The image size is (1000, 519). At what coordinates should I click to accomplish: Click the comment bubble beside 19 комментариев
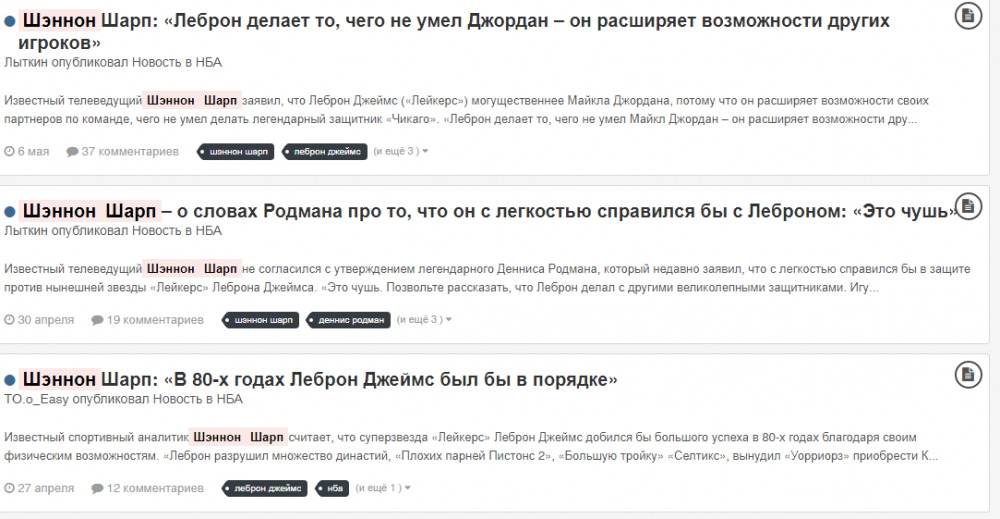pos(97,320)
